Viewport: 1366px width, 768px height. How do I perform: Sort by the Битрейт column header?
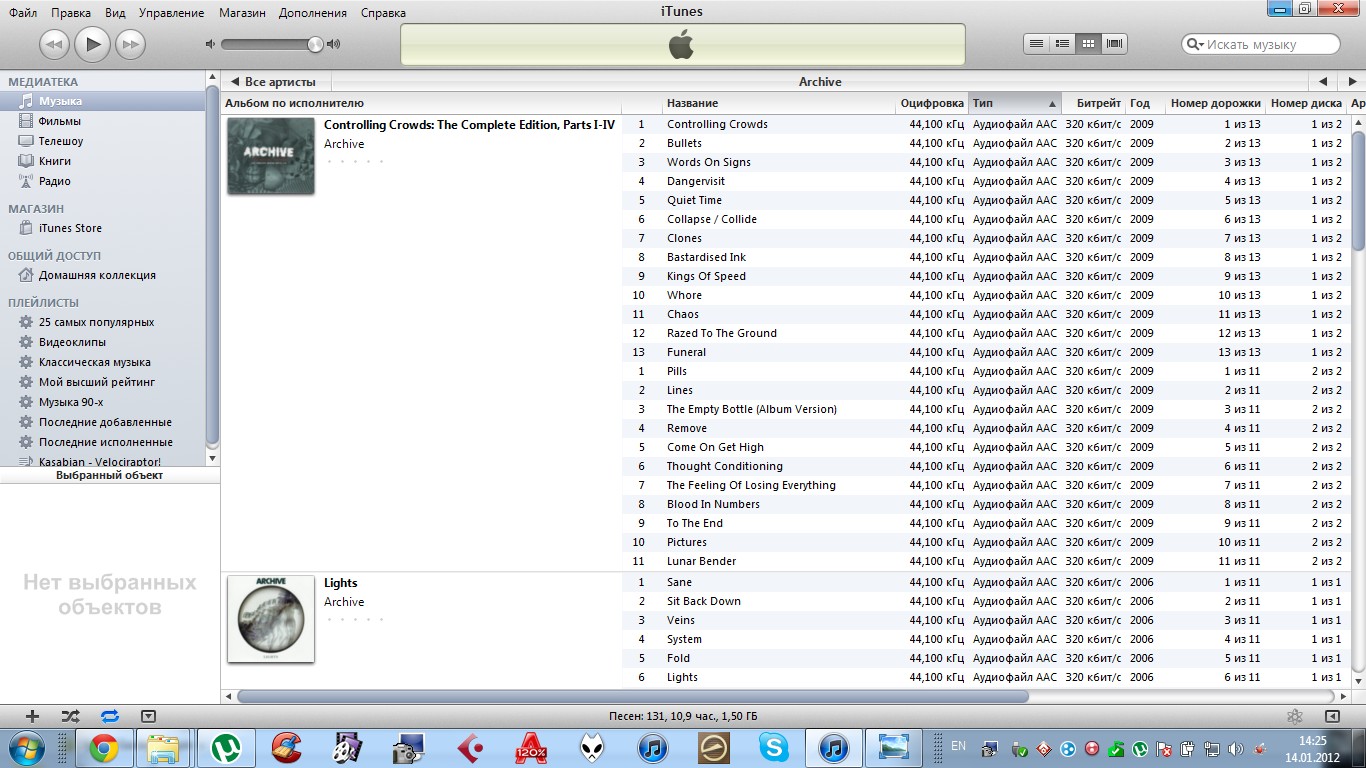pyautogui.click(x=1093, y=103)
